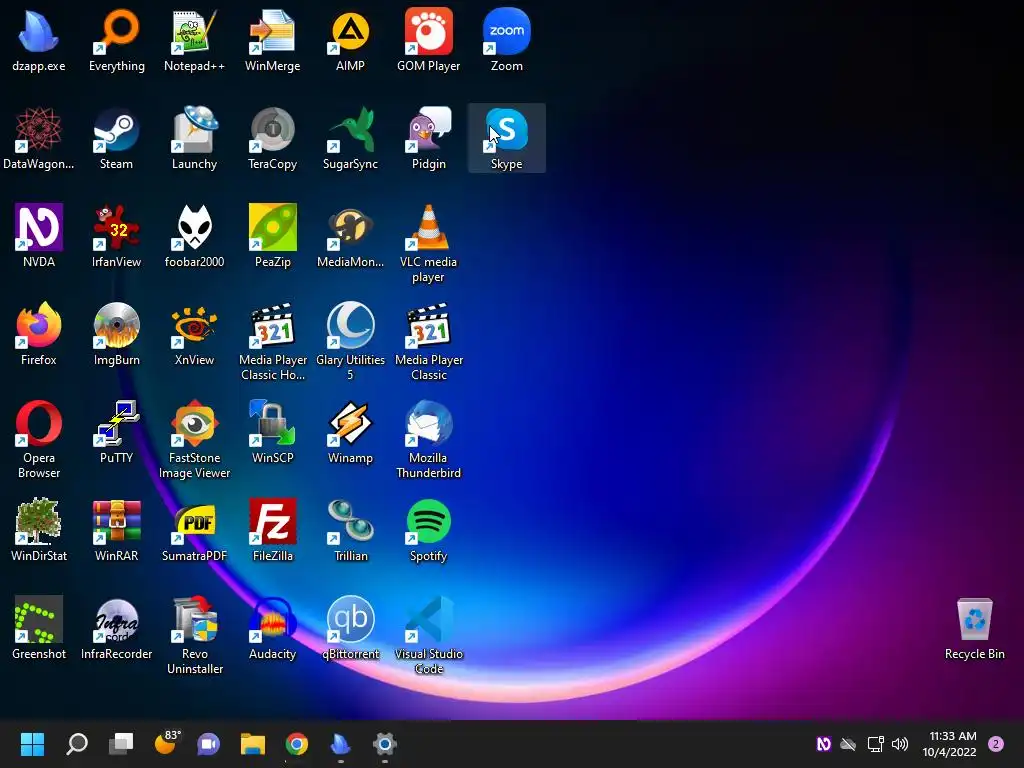The height and width of the screenshot is (768, 1024).
Task: Select the GOM Player icon
Action: tap(428, 39)
